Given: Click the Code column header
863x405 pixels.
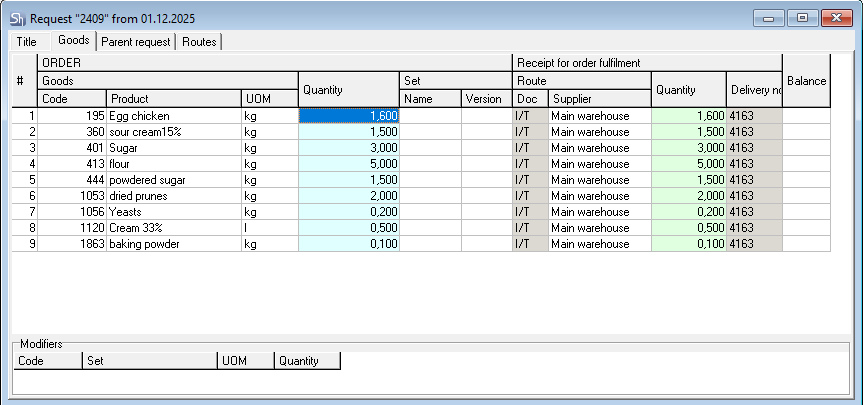Looking at the screenshot, I should [x=71, y=99].
